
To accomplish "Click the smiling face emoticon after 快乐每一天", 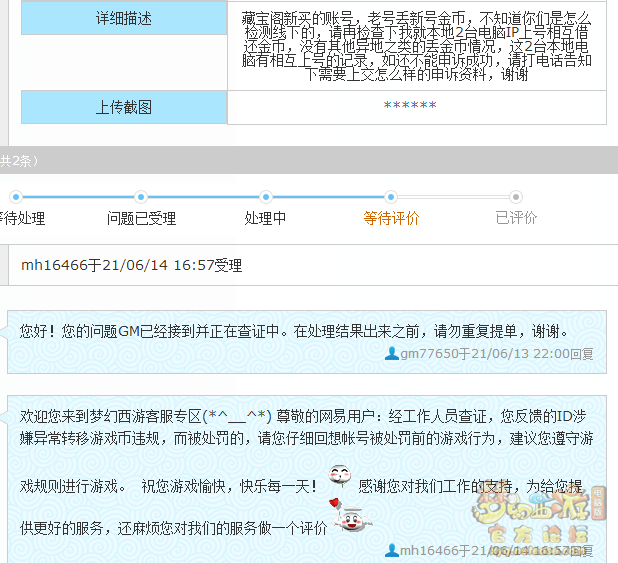I will click(340, 475).
